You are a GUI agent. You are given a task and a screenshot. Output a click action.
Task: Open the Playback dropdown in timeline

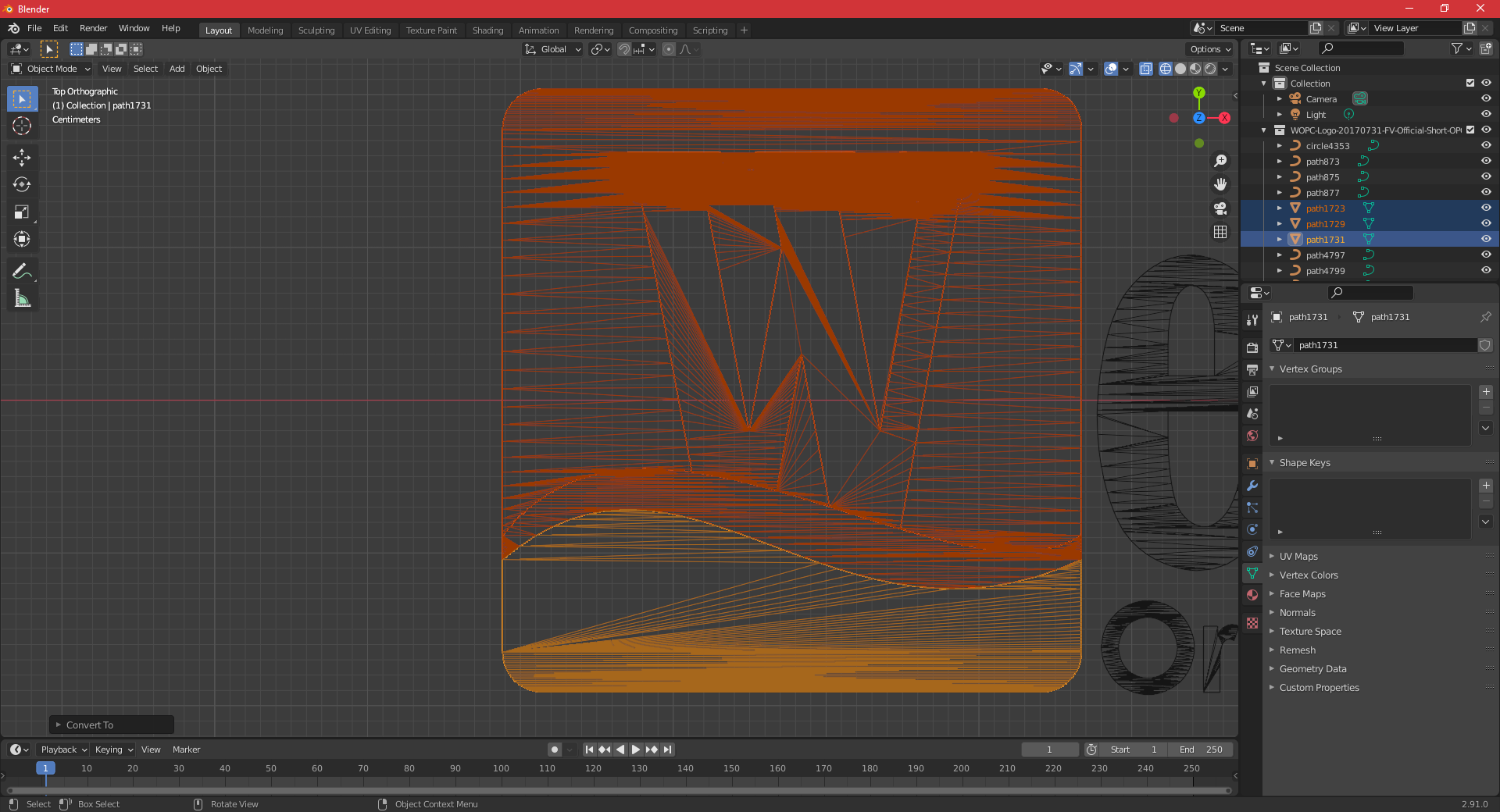(x=63, y=750)
